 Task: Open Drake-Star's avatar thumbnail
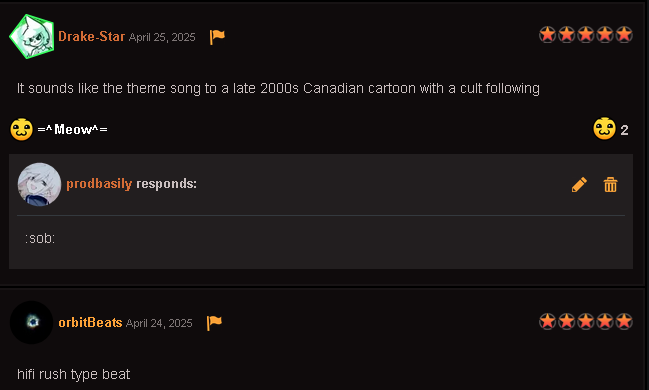point(32,36)
